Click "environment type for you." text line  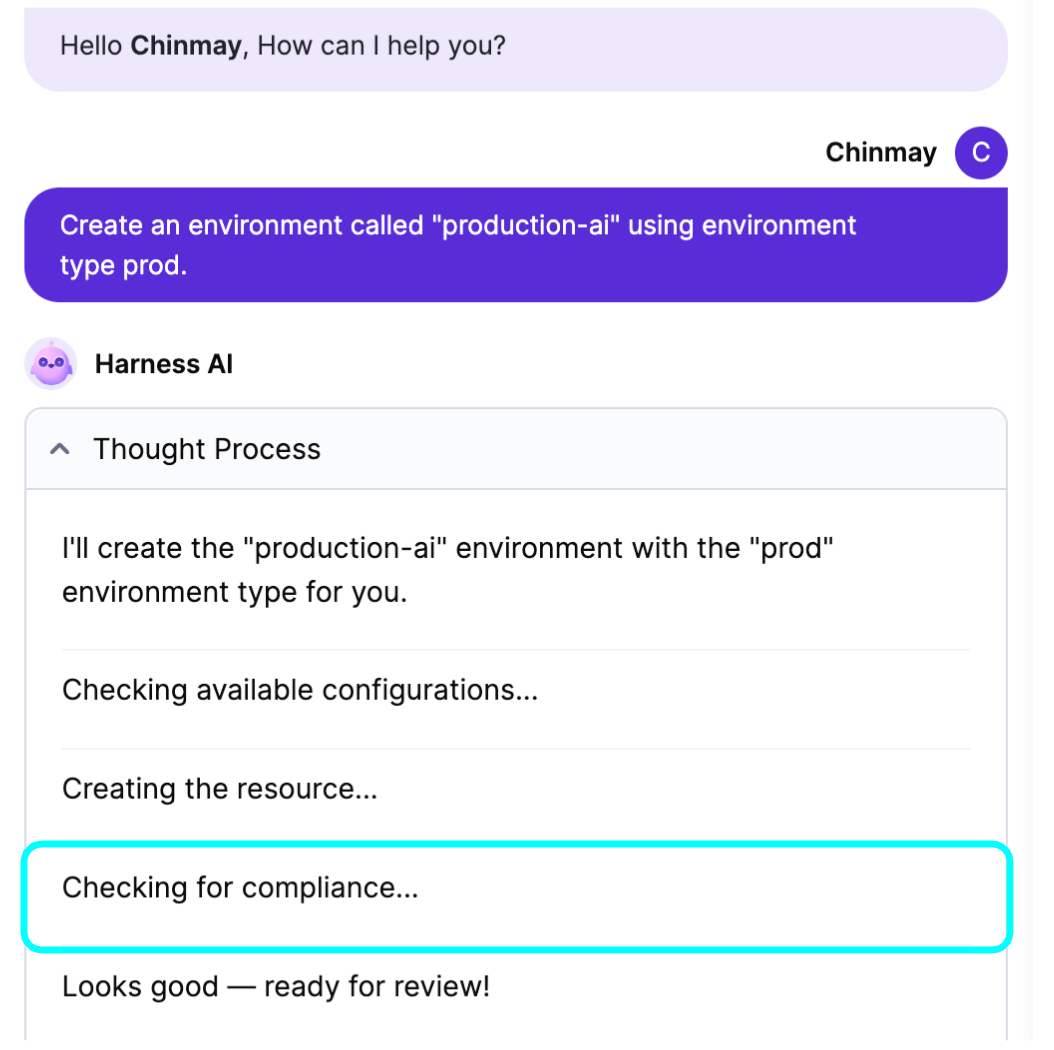(235, 593)
